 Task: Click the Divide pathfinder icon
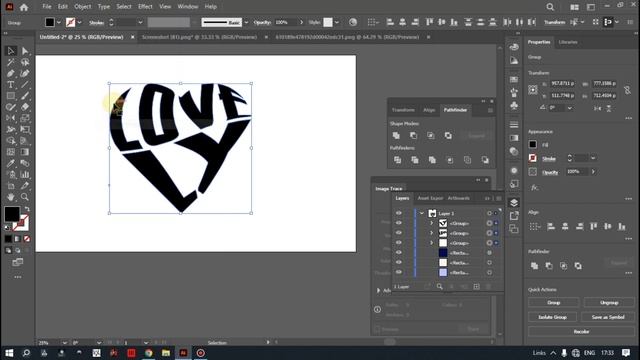coord(398,160)
